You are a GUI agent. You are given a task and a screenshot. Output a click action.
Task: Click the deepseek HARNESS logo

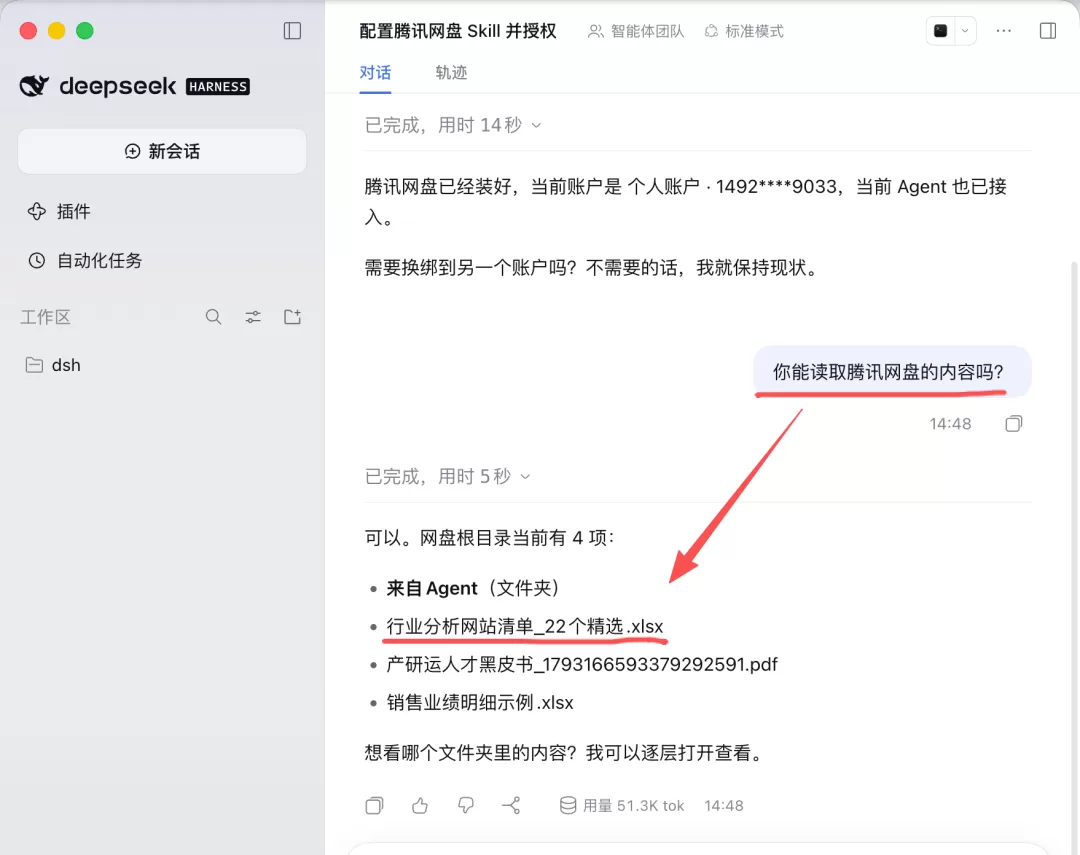134,86
